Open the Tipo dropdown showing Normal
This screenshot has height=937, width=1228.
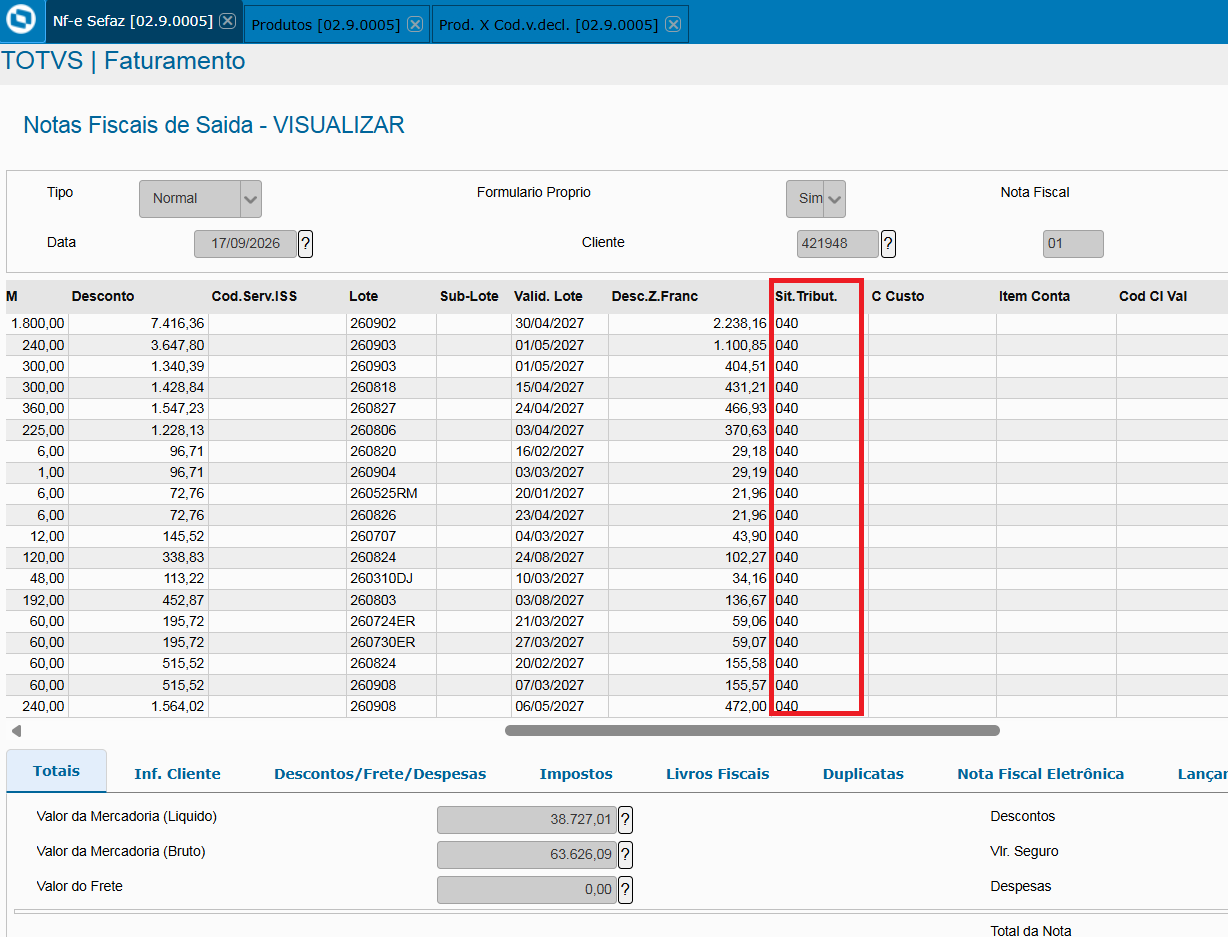point(200,199)
